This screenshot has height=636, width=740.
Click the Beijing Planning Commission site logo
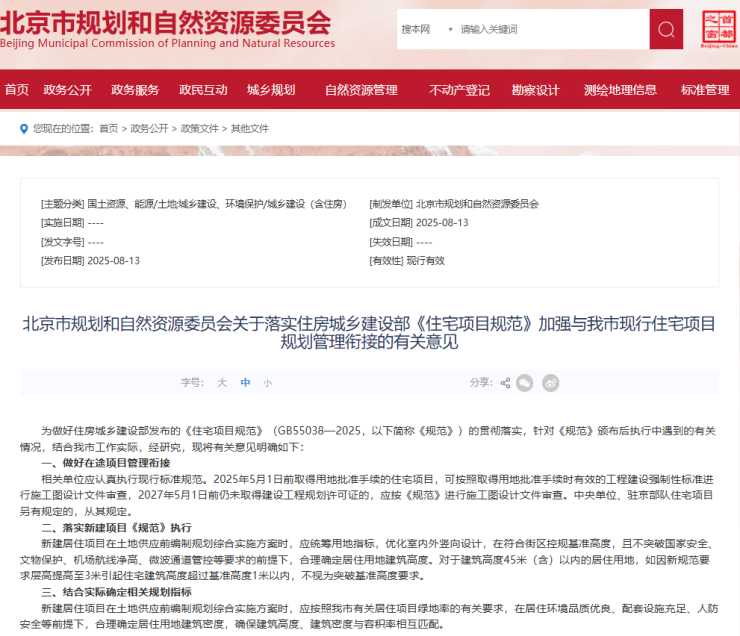(x=167, y=27)
